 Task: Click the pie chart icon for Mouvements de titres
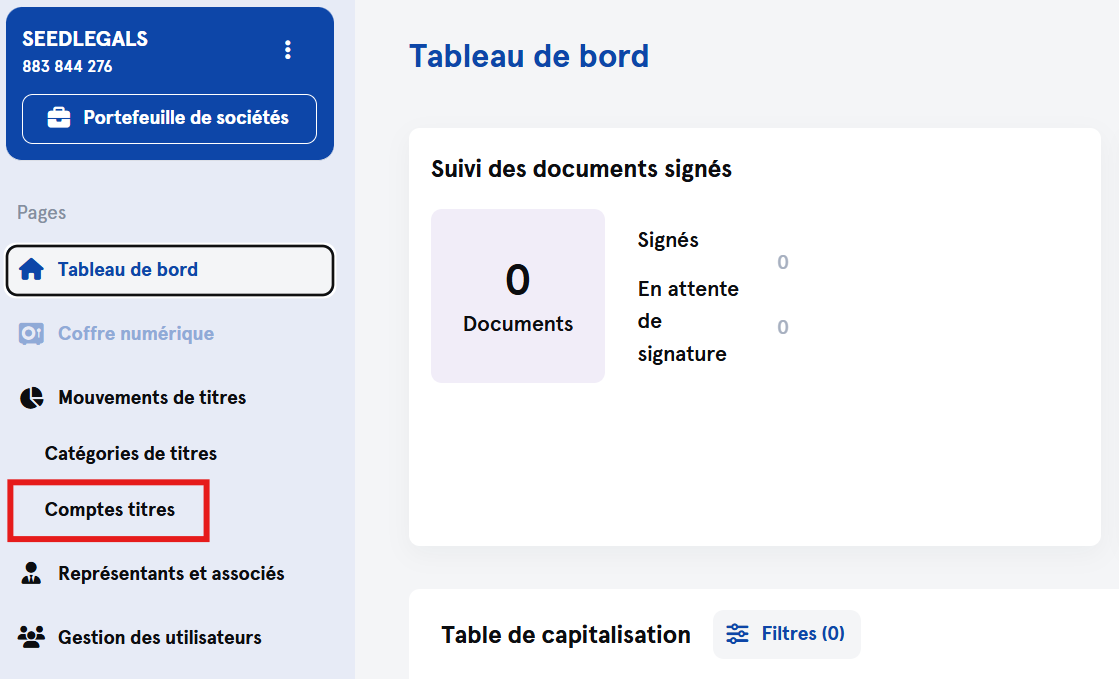pyautogui.click(x=32, y=398)
